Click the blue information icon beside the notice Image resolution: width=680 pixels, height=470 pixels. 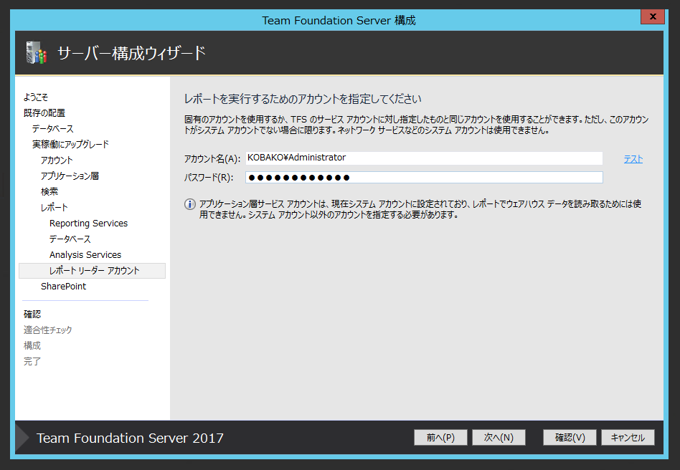[x=190, y=204]
